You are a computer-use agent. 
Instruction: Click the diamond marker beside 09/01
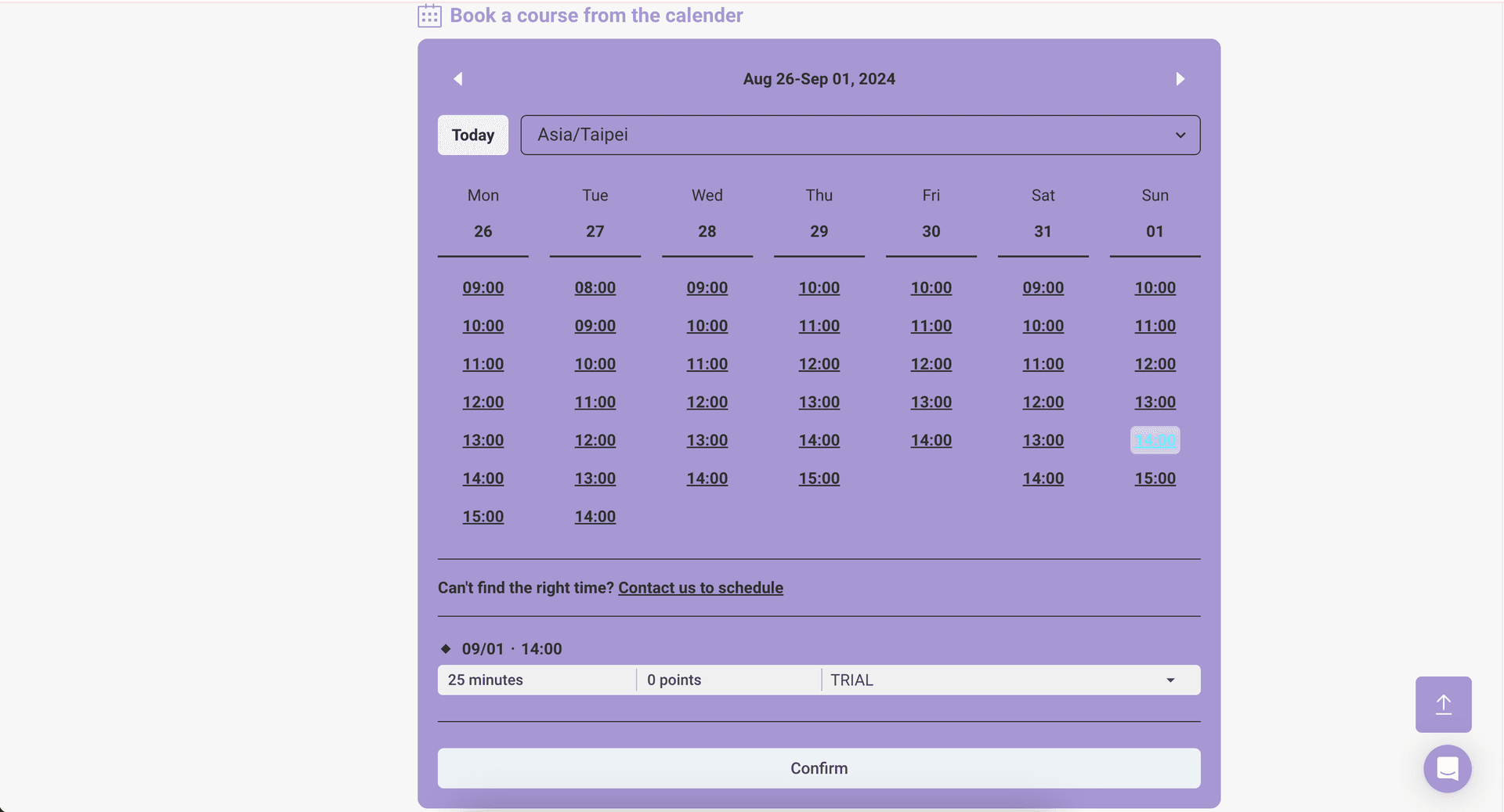(x=446, y=648)
